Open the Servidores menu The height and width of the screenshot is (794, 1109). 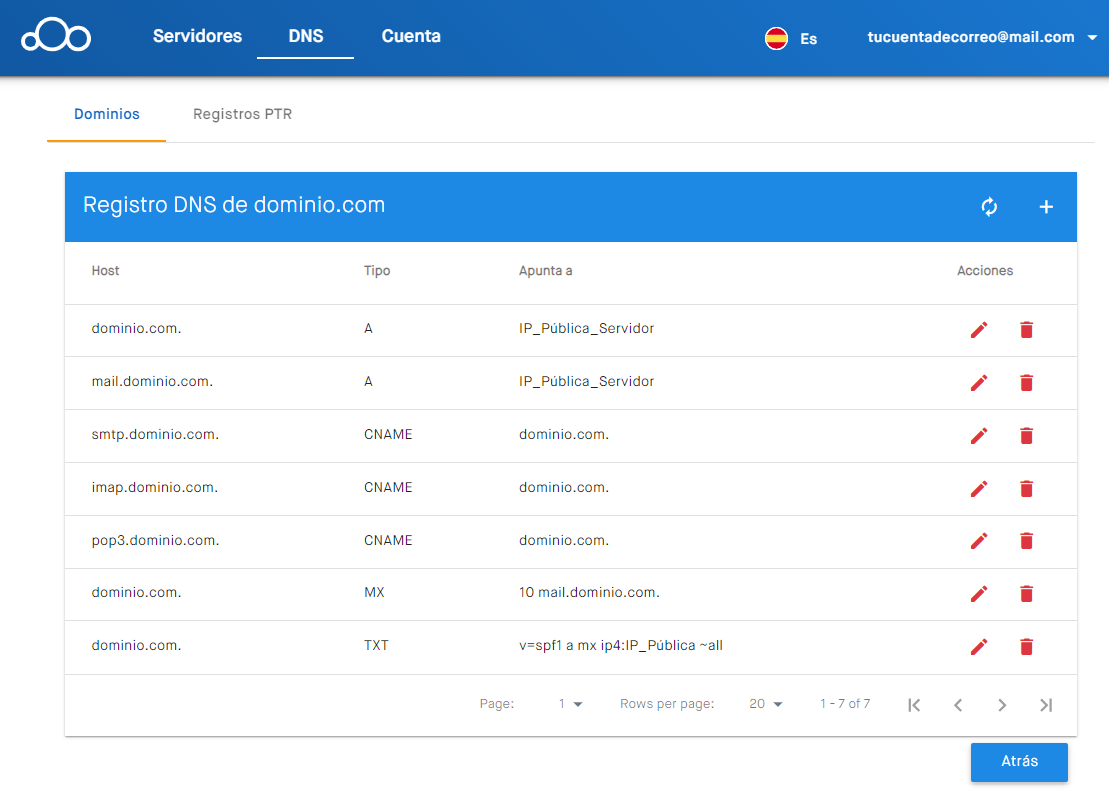[x=197, y=36]
